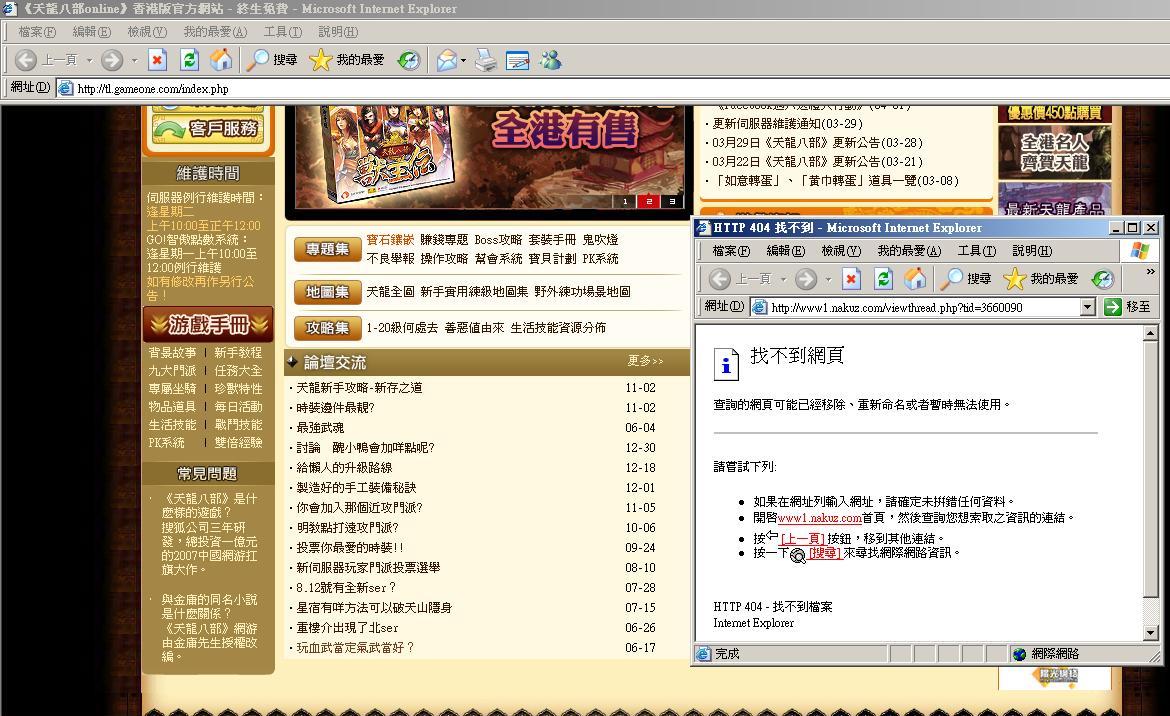Click Edit page icon in main toolbar
Screen dimensions: 1170x716
[517, 60]
